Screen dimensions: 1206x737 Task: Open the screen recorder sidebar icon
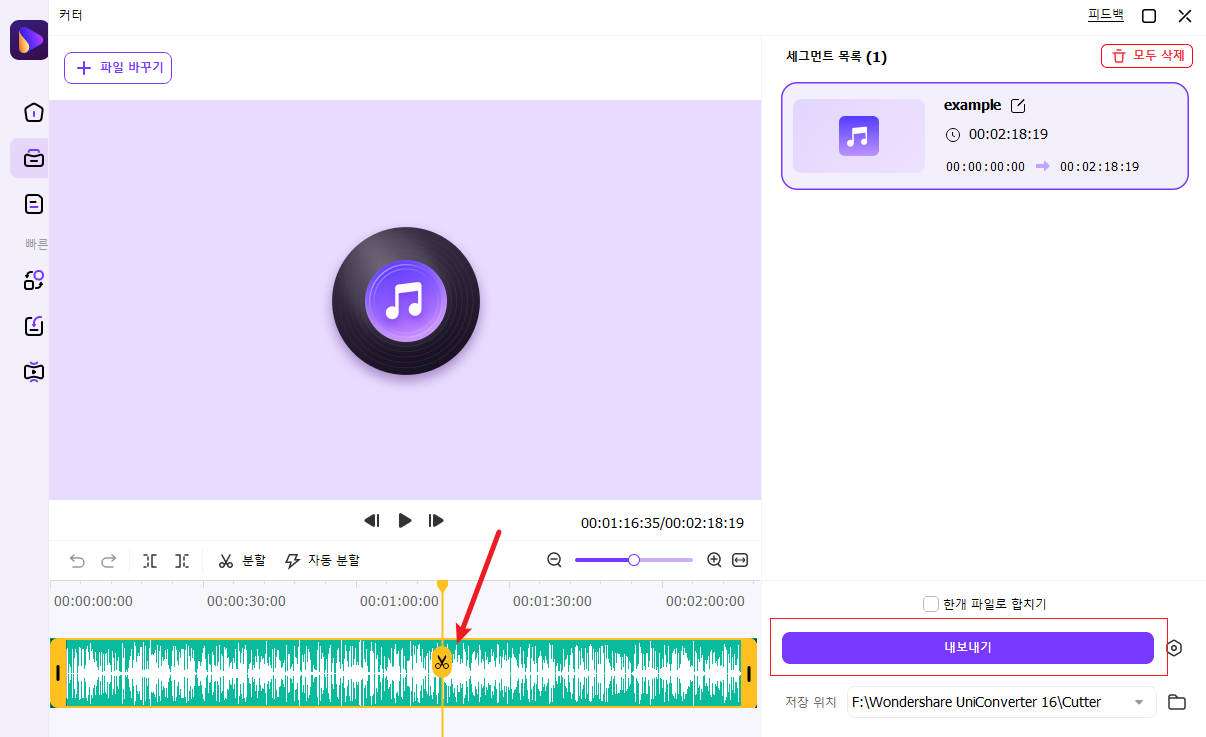point(34,372)
